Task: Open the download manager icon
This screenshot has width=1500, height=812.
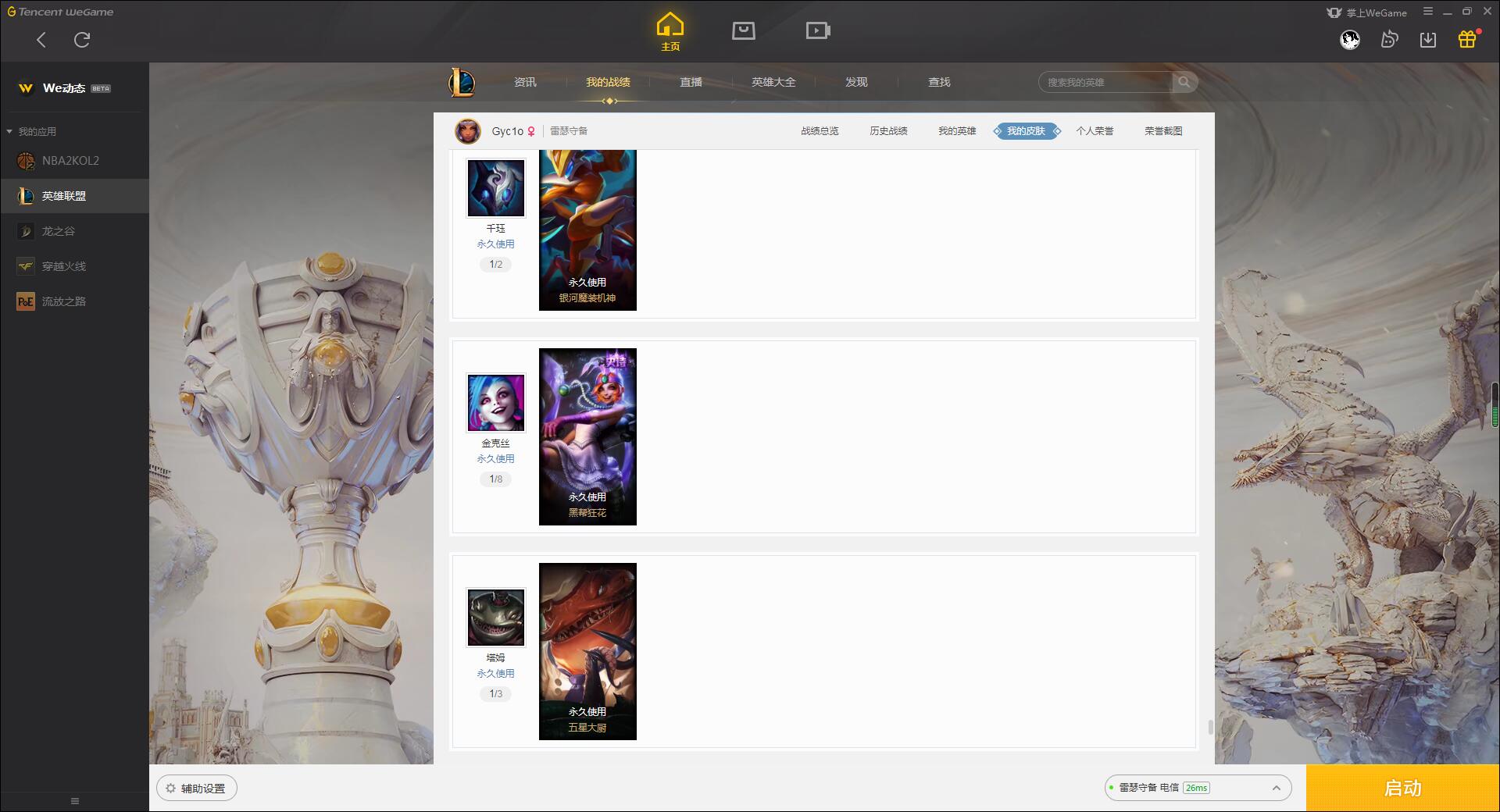Action: click(1428, 39)
